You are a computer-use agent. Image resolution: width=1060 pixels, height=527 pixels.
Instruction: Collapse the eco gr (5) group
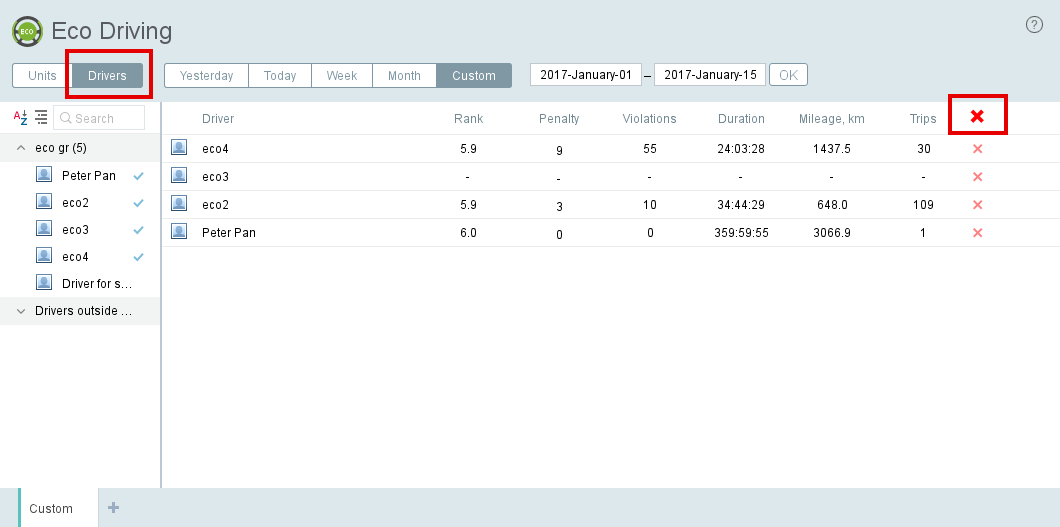coord(22,148)
